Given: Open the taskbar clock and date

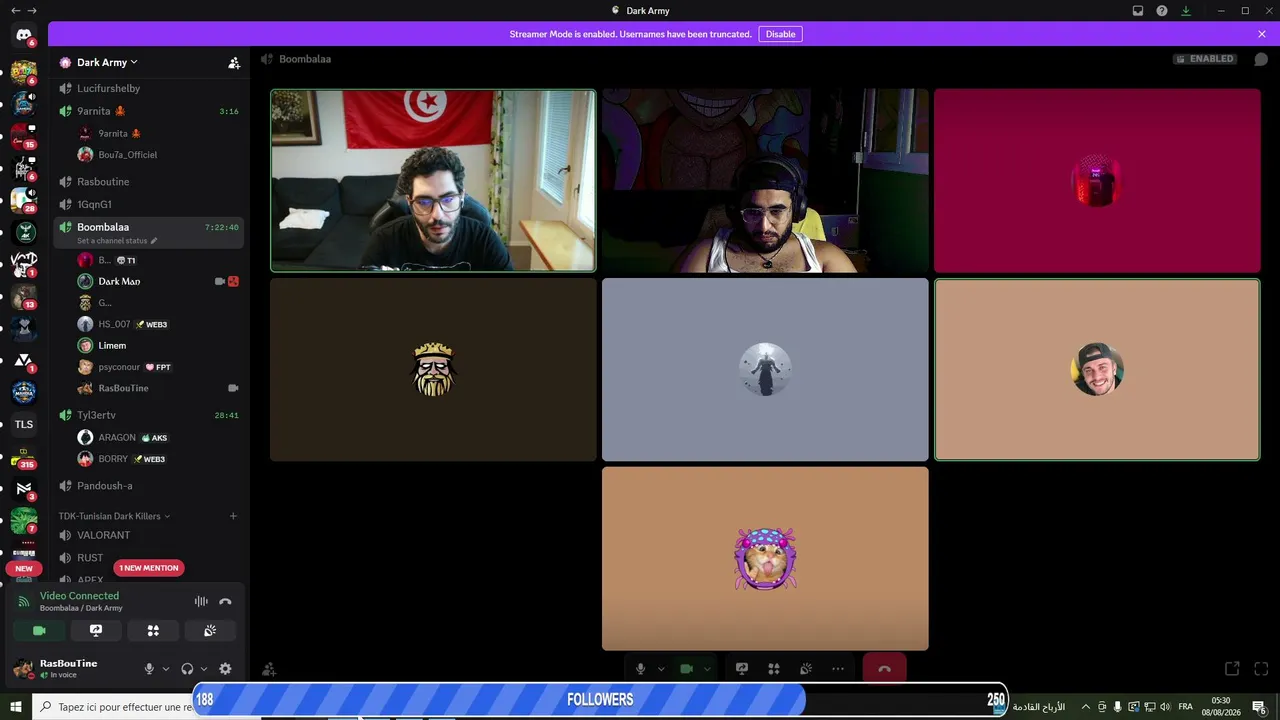Looking at the screenshot, I should click(1221, 707).
